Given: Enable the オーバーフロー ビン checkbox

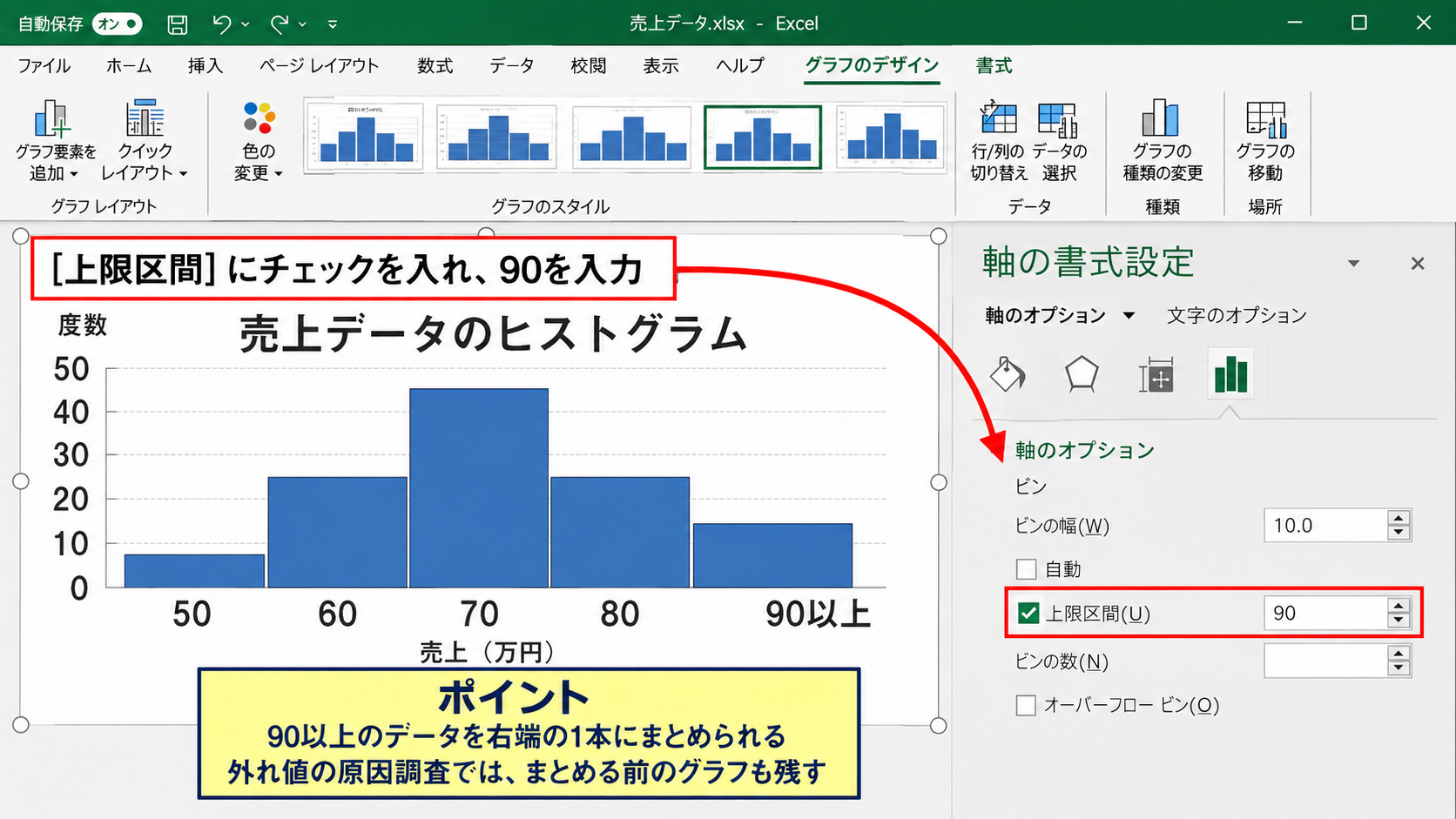Looking at the screenshot, I should tap(1027, 705).
